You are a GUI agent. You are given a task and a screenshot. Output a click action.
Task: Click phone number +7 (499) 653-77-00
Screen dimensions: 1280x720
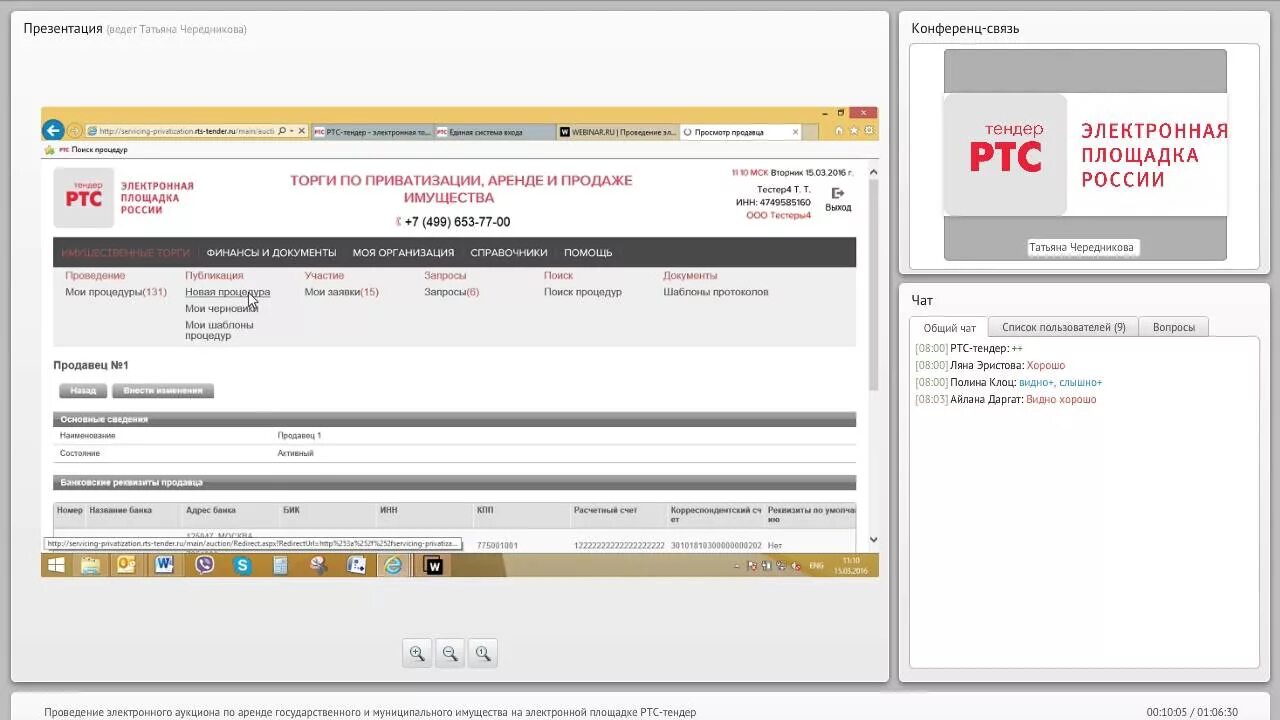[457, 222]
